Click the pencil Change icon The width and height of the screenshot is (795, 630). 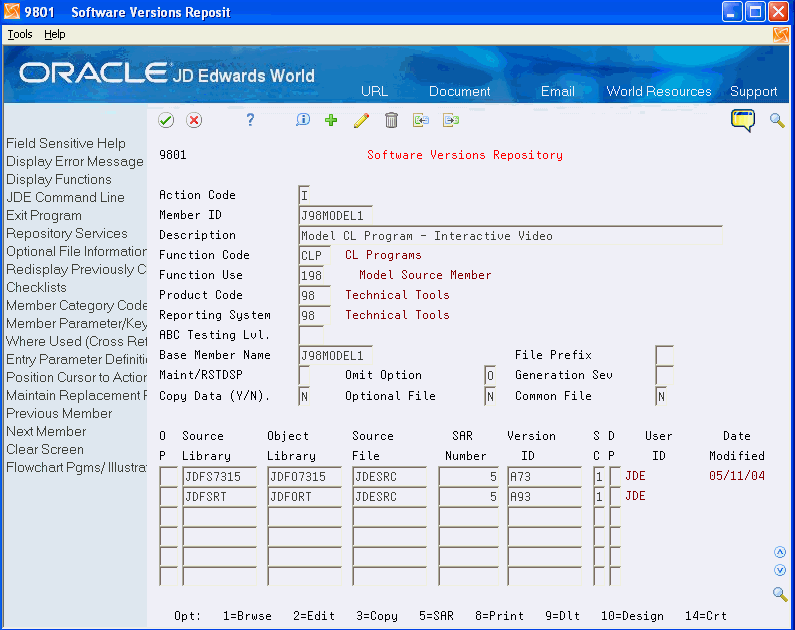point(361,120)
